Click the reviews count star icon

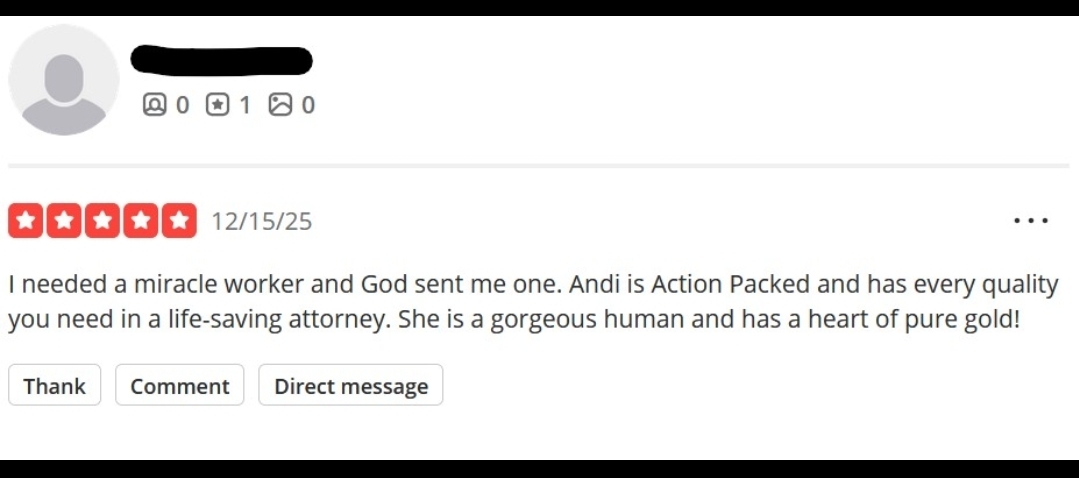click(x=217, y=104)
